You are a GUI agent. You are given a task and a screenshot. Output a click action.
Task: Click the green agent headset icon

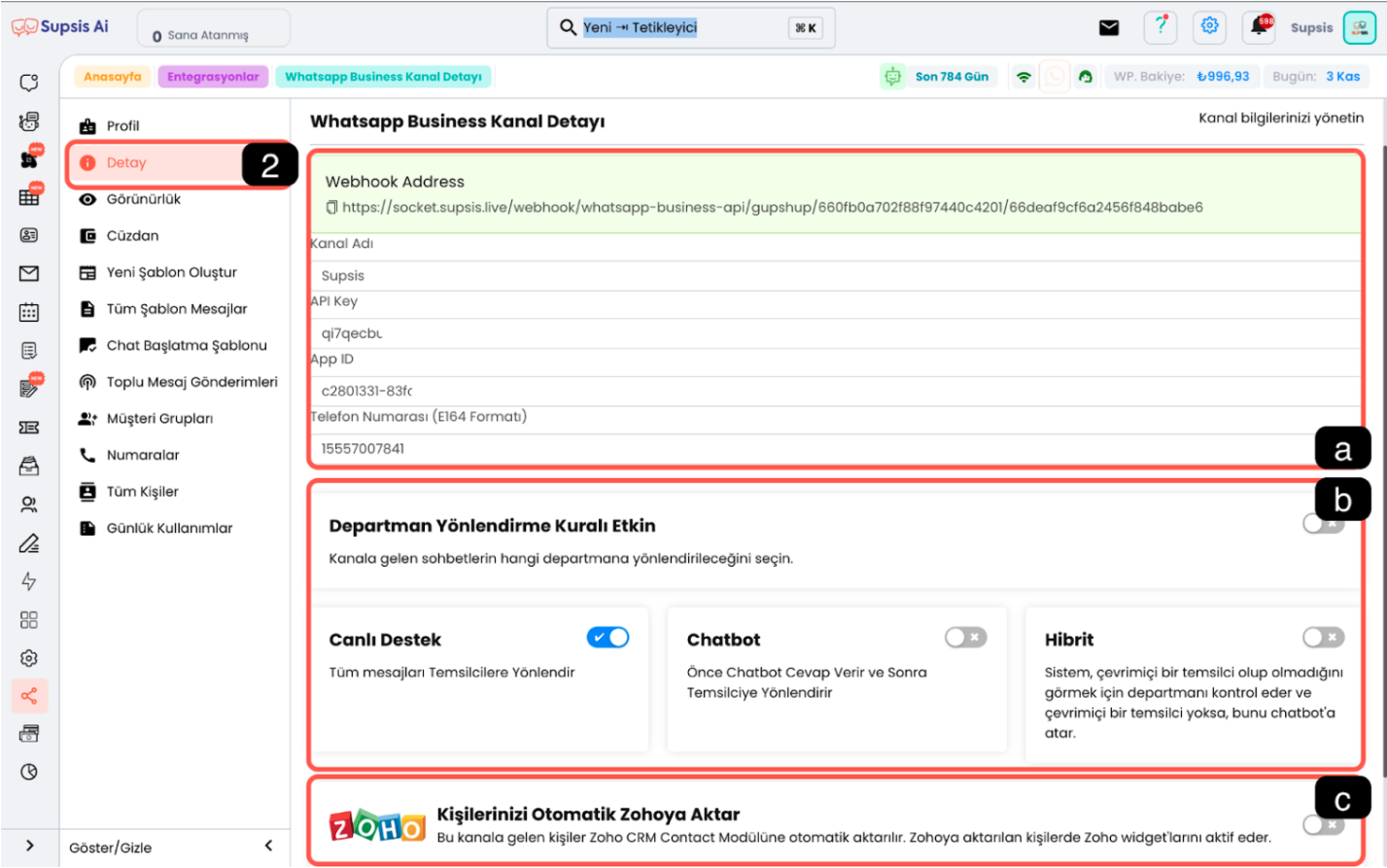point(1086,77)
